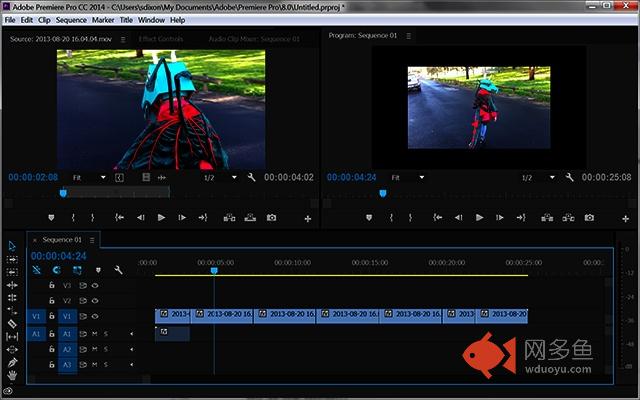Open the Clip menu
The image size is (640, 400).
tap(44, 20)
